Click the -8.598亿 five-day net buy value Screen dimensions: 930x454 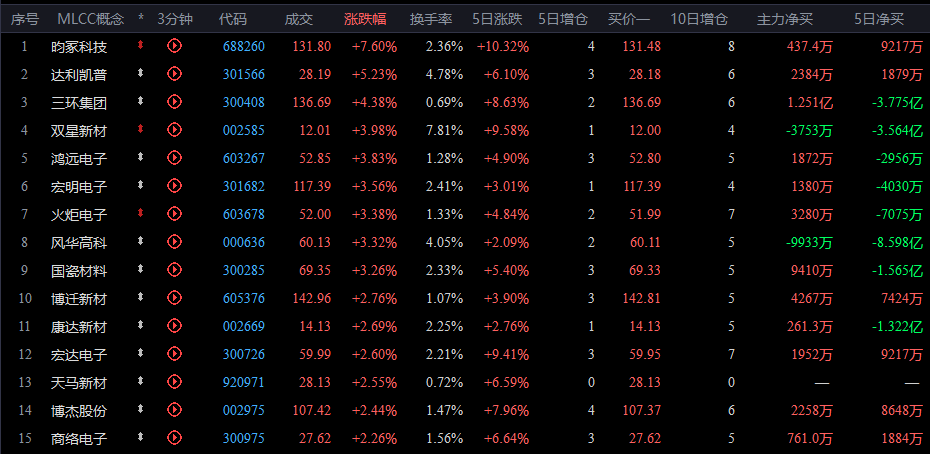(897, 243)
